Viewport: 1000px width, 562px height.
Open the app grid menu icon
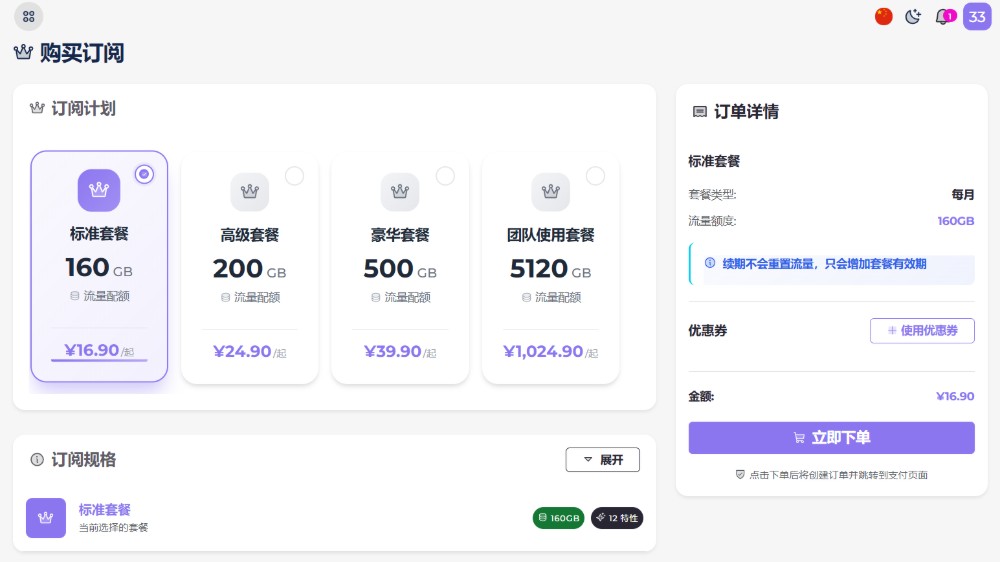click(29, 17)
